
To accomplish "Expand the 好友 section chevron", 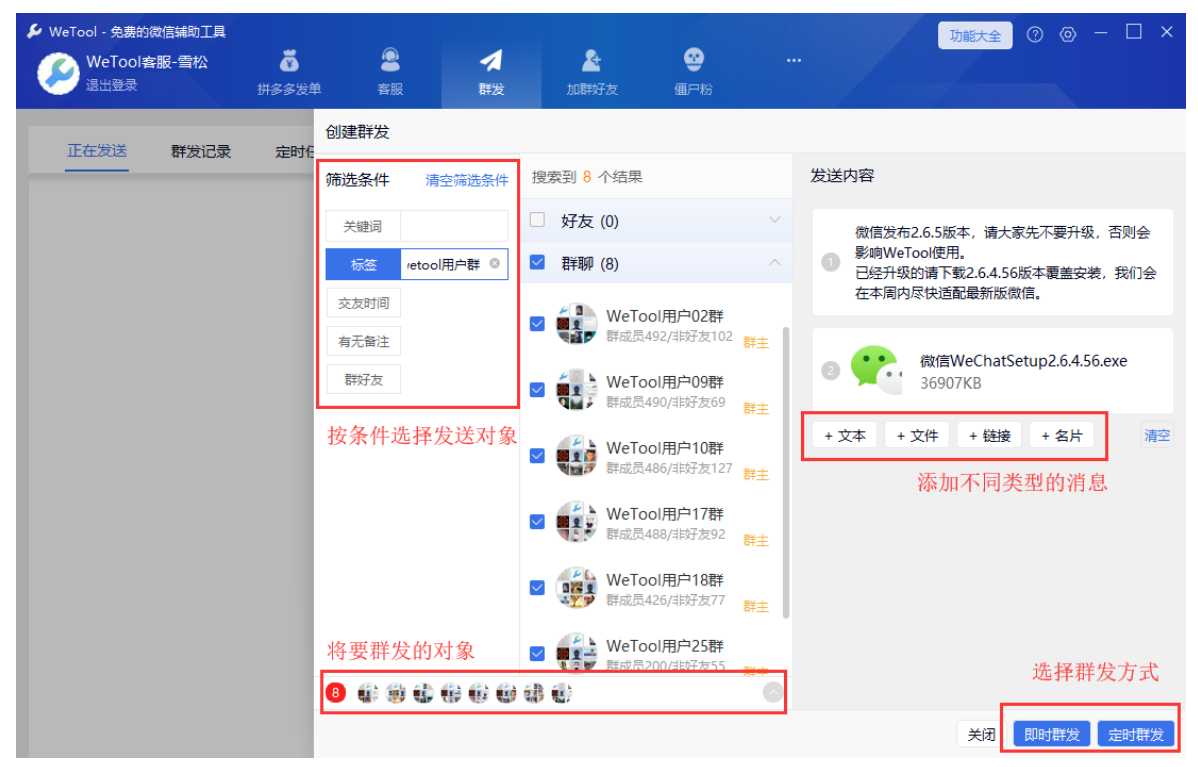I will (x=775, y=220).
